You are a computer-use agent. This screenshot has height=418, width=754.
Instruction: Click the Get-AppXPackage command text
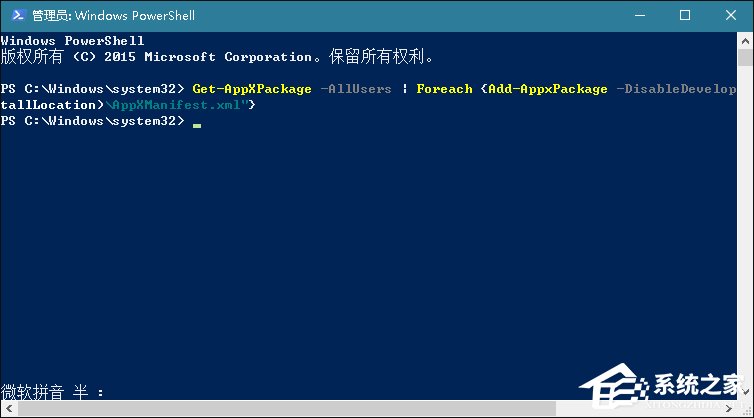(250, 89)
